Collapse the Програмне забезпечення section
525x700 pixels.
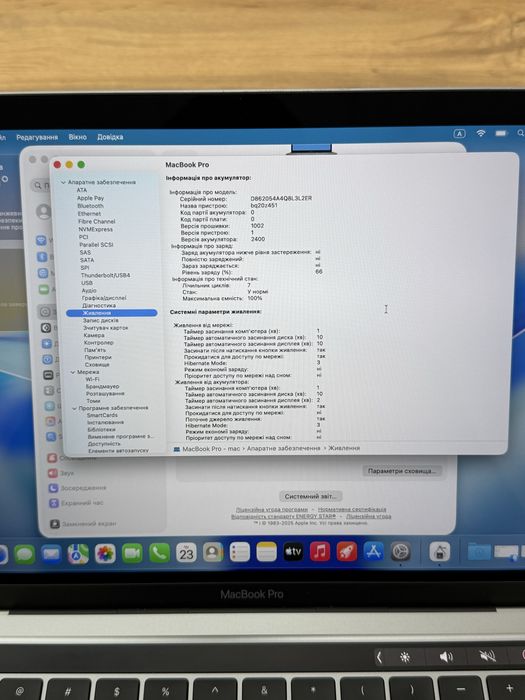pos(75,408)
